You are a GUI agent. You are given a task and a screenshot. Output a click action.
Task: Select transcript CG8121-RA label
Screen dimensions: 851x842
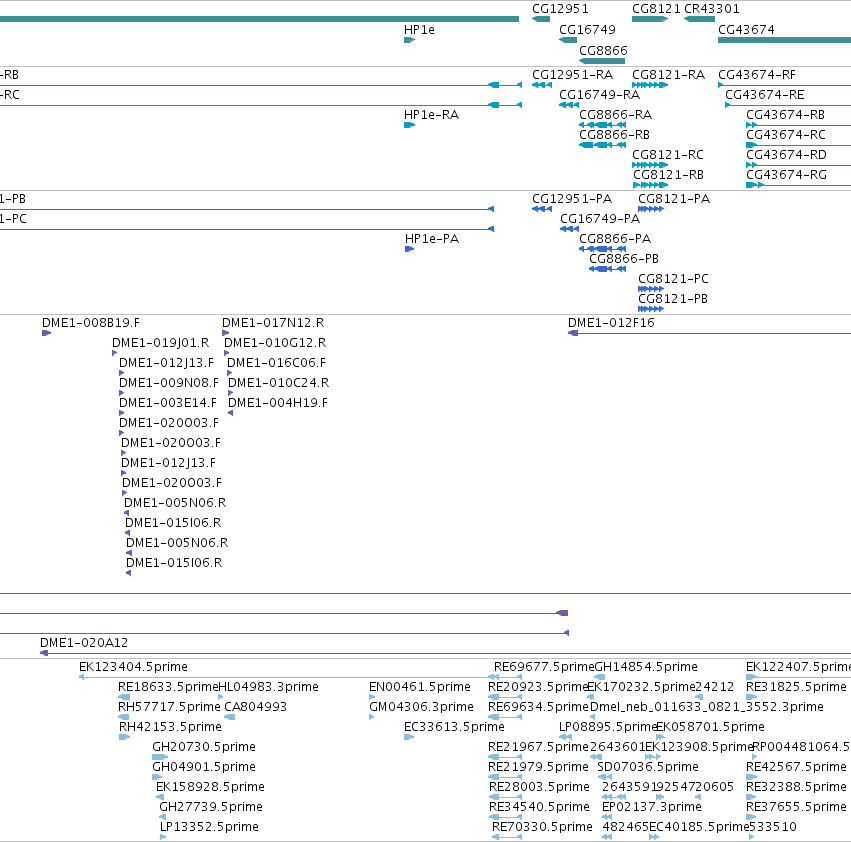point(669,75)
